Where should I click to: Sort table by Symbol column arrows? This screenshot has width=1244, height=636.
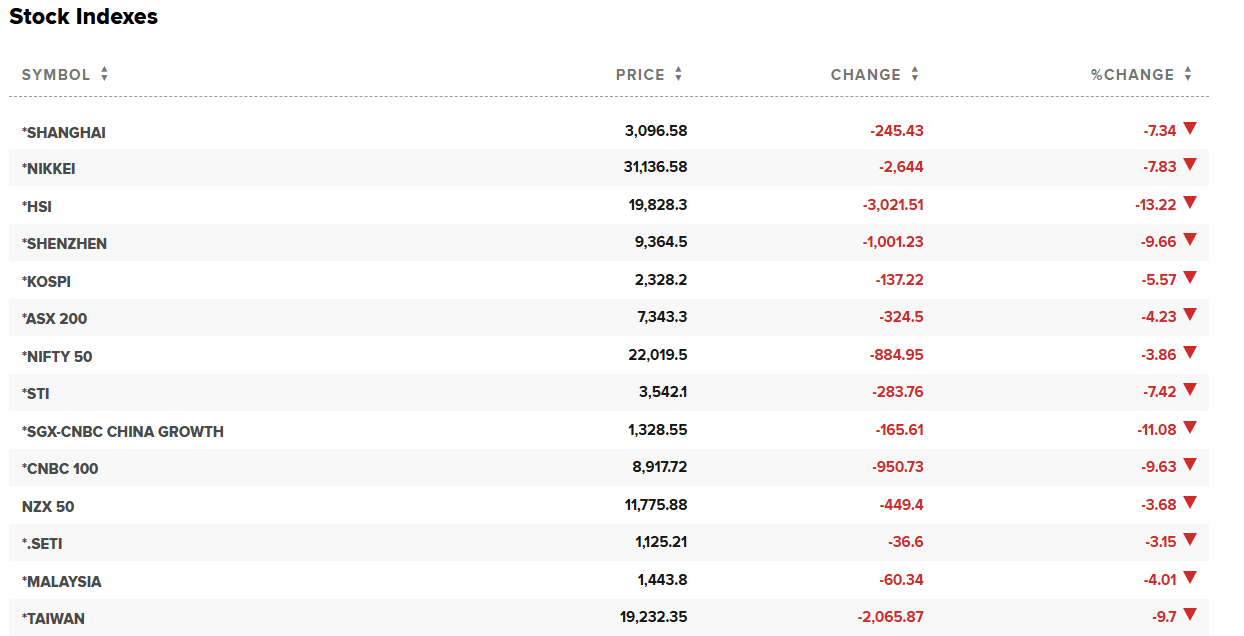(104, 75)
